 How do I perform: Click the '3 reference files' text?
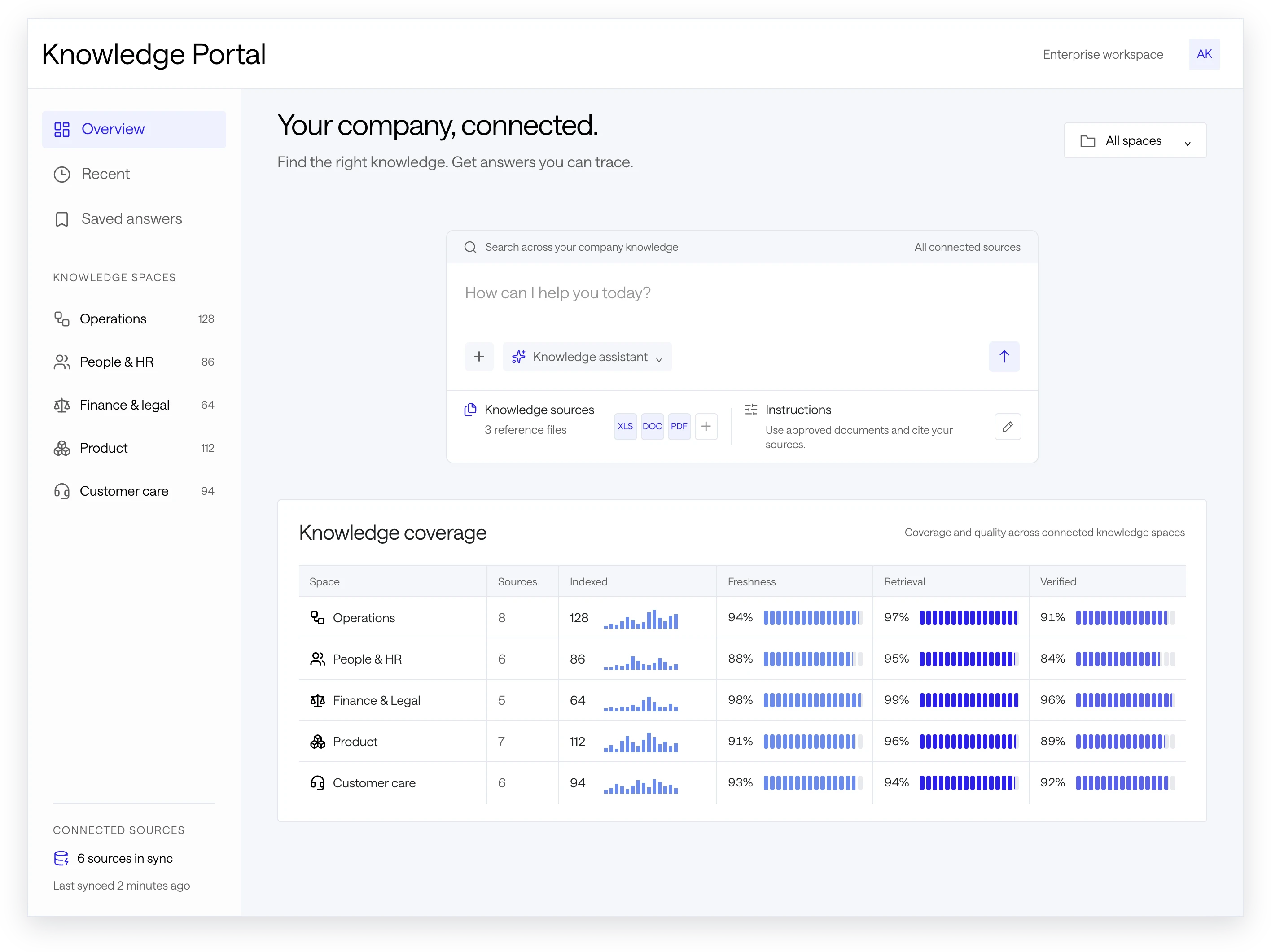525,430
